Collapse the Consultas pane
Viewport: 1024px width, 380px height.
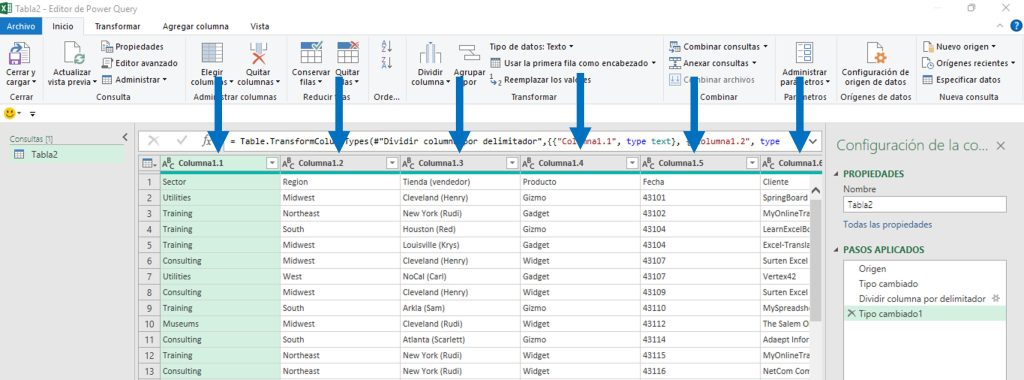coord(125,137)
